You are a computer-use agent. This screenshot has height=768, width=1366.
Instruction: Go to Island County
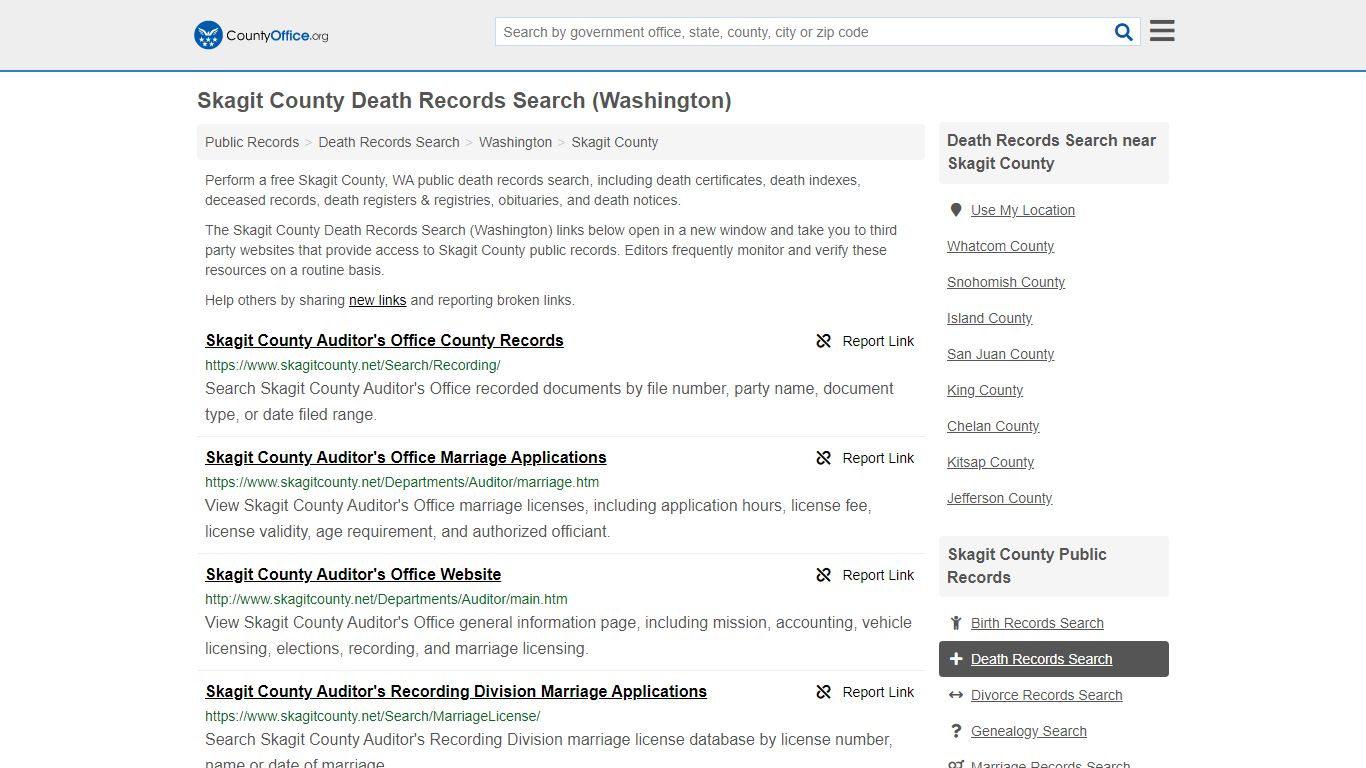click(989, 318)
